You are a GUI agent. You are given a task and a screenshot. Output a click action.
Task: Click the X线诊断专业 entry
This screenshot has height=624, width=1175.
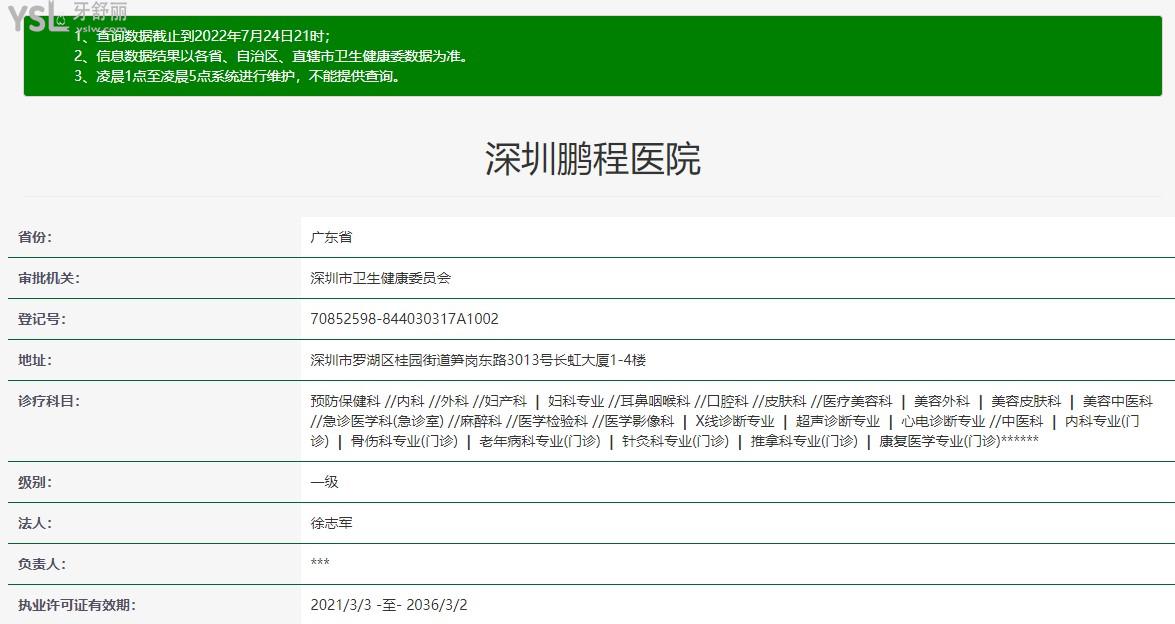734,422
